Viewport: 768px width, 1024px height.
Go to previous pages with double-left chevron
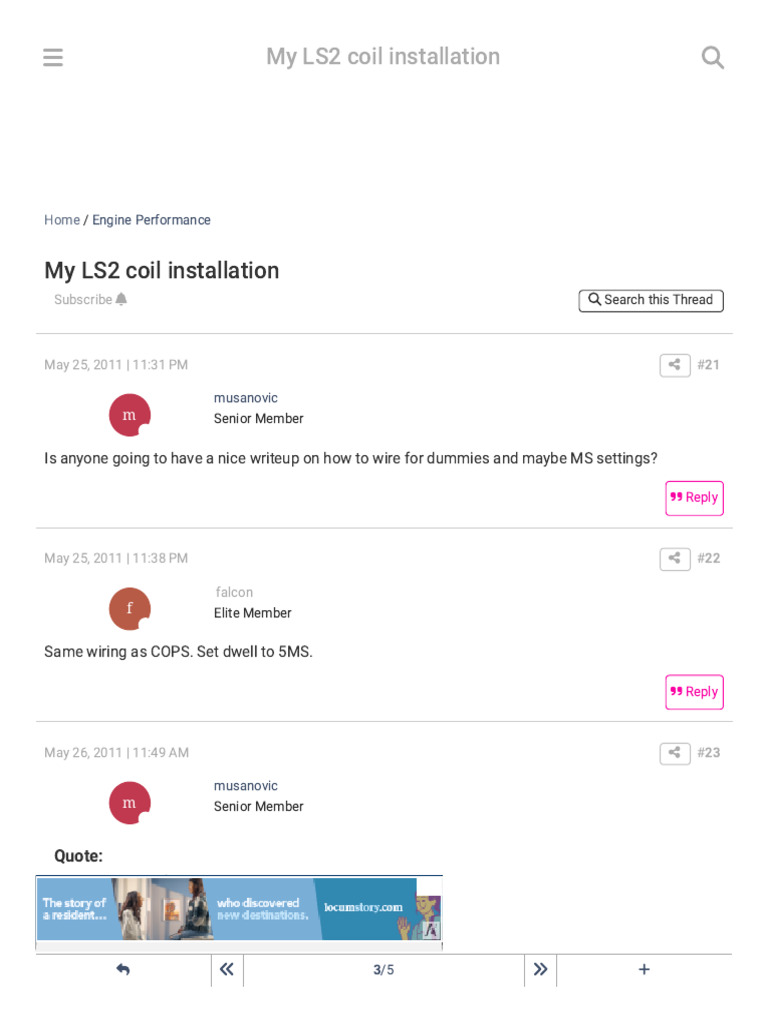click(227, 970)
